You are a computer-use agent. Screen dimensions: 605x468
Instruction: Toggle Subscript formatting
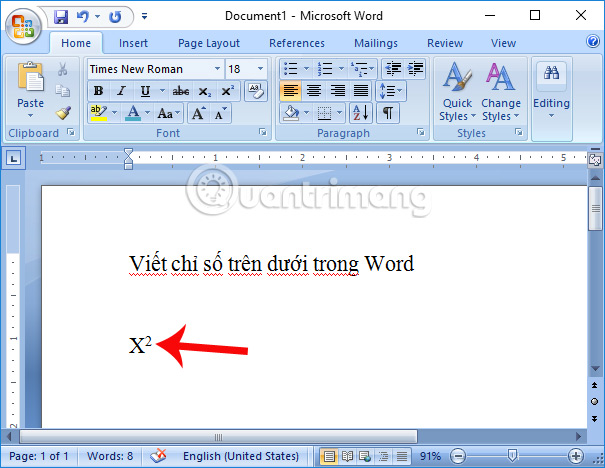click(204, 91)
